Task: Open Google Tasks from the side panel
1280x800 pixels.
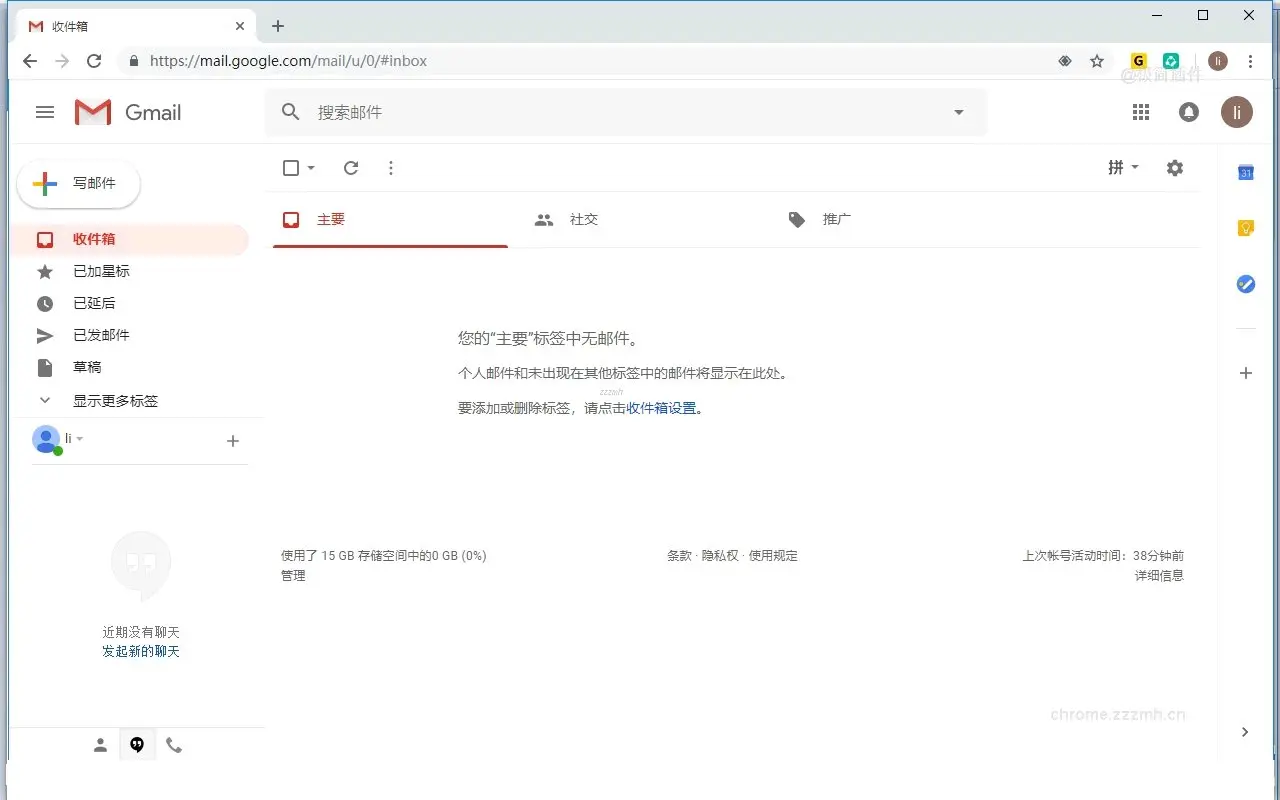Action: pos(1245,284)
